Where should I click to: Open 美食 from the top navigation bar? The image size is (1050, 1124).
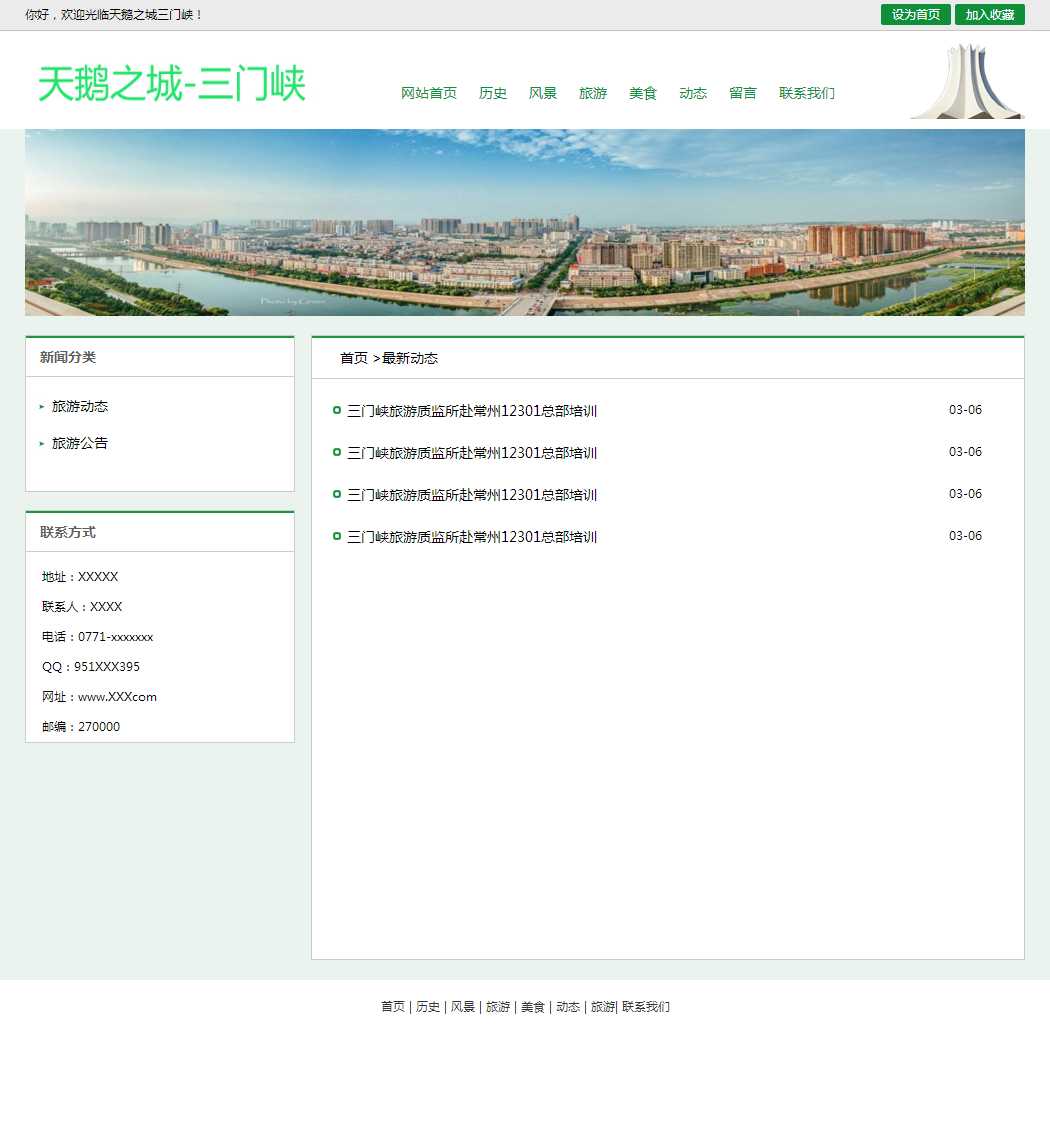642,93
